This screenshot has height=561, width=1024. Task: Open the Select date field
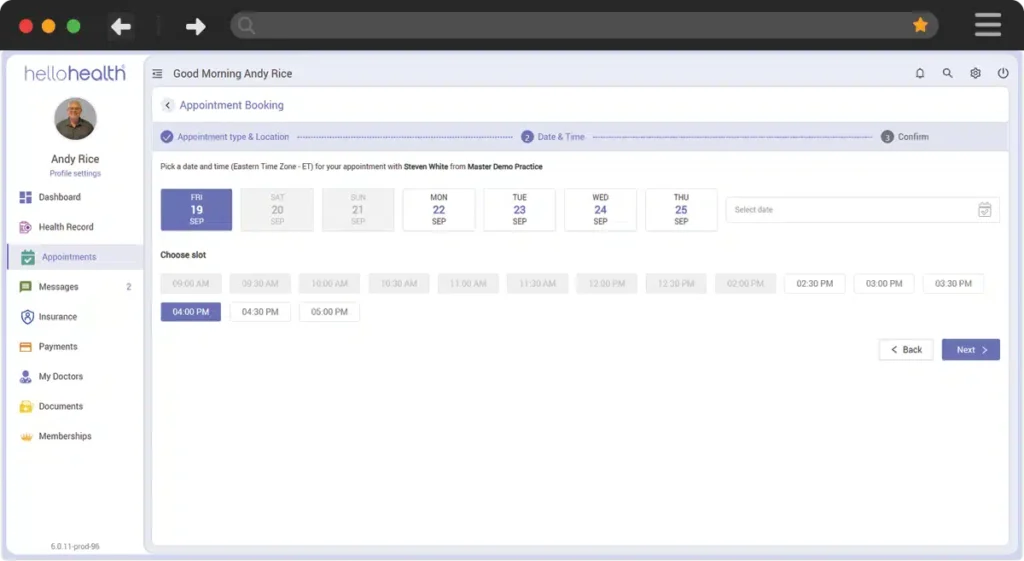850,210
